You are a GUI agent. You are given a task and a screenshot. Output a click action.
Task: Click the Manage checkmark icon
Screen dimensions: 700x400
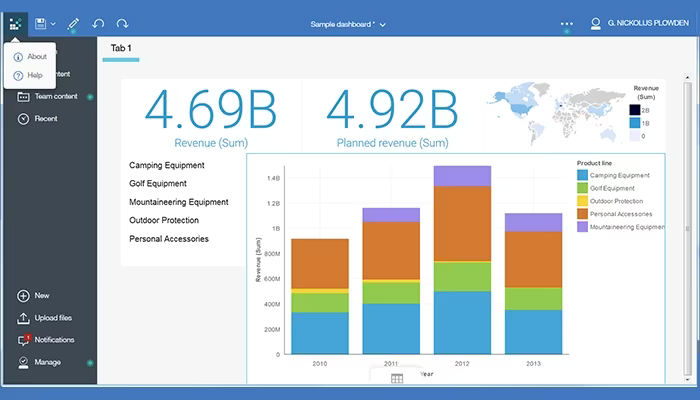[x=23, y=362]
